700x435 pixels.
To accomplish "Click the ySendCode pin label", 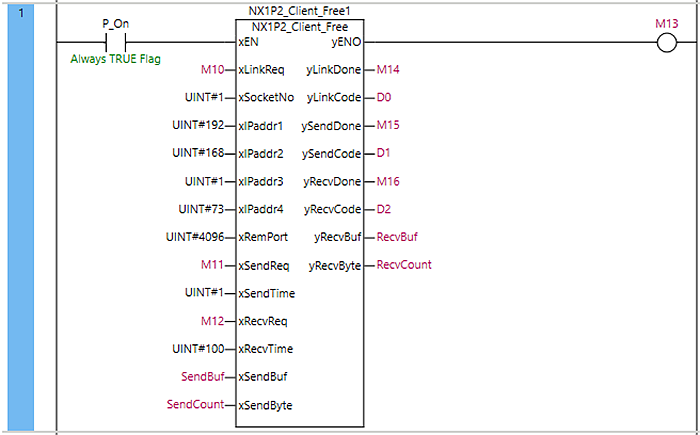I will [x=331, y=154].
